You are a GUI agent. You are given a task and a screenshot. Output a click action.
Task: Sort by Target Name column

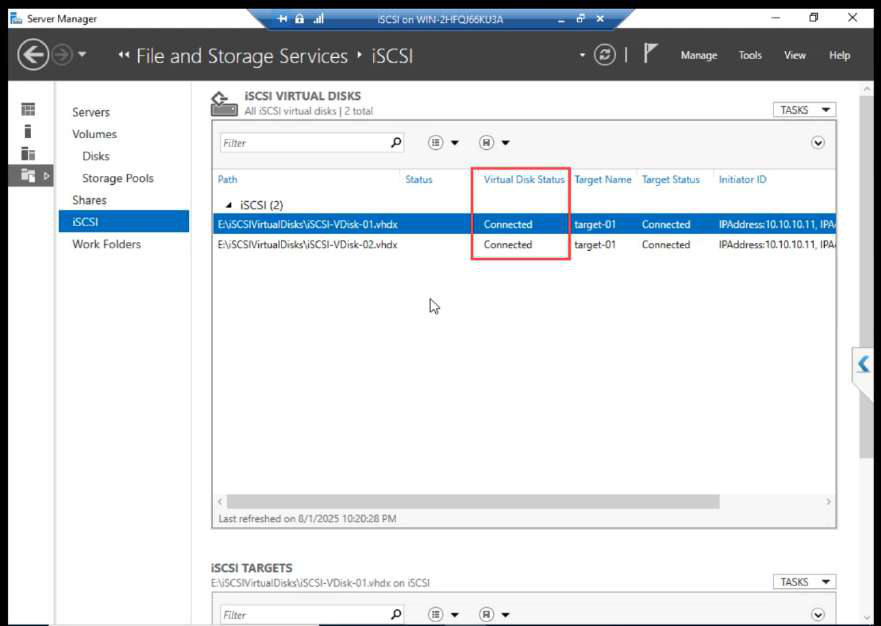click(x=602, y=179)
